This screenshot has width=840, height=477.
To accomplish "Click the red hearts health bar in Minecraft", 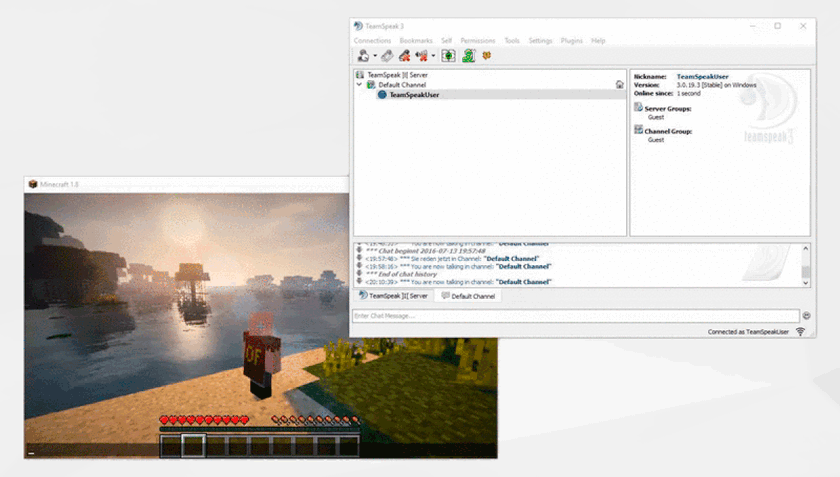I will pos(204,420).
